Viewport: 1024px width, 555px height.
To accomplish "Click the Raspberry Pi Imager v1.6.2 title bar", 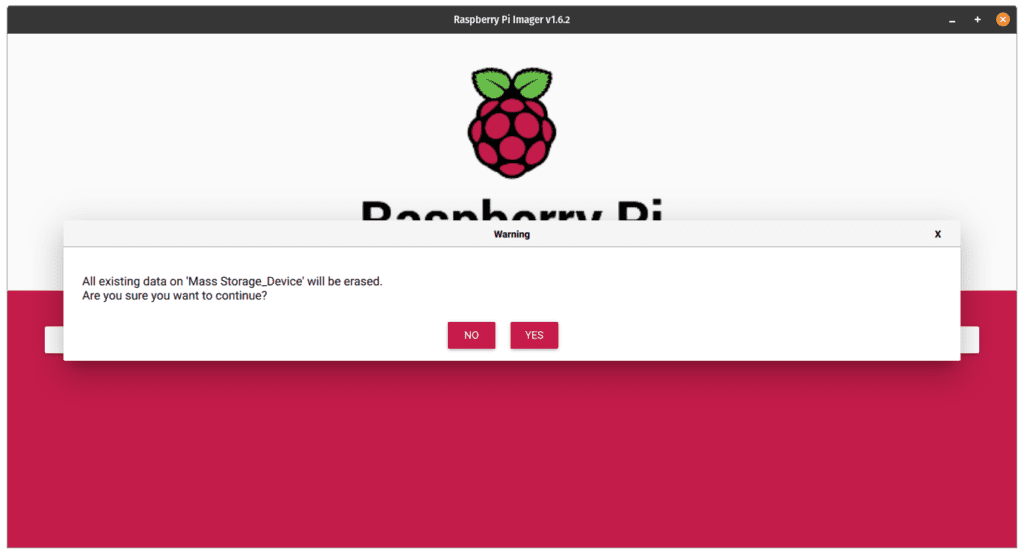I will pos(511,20).
